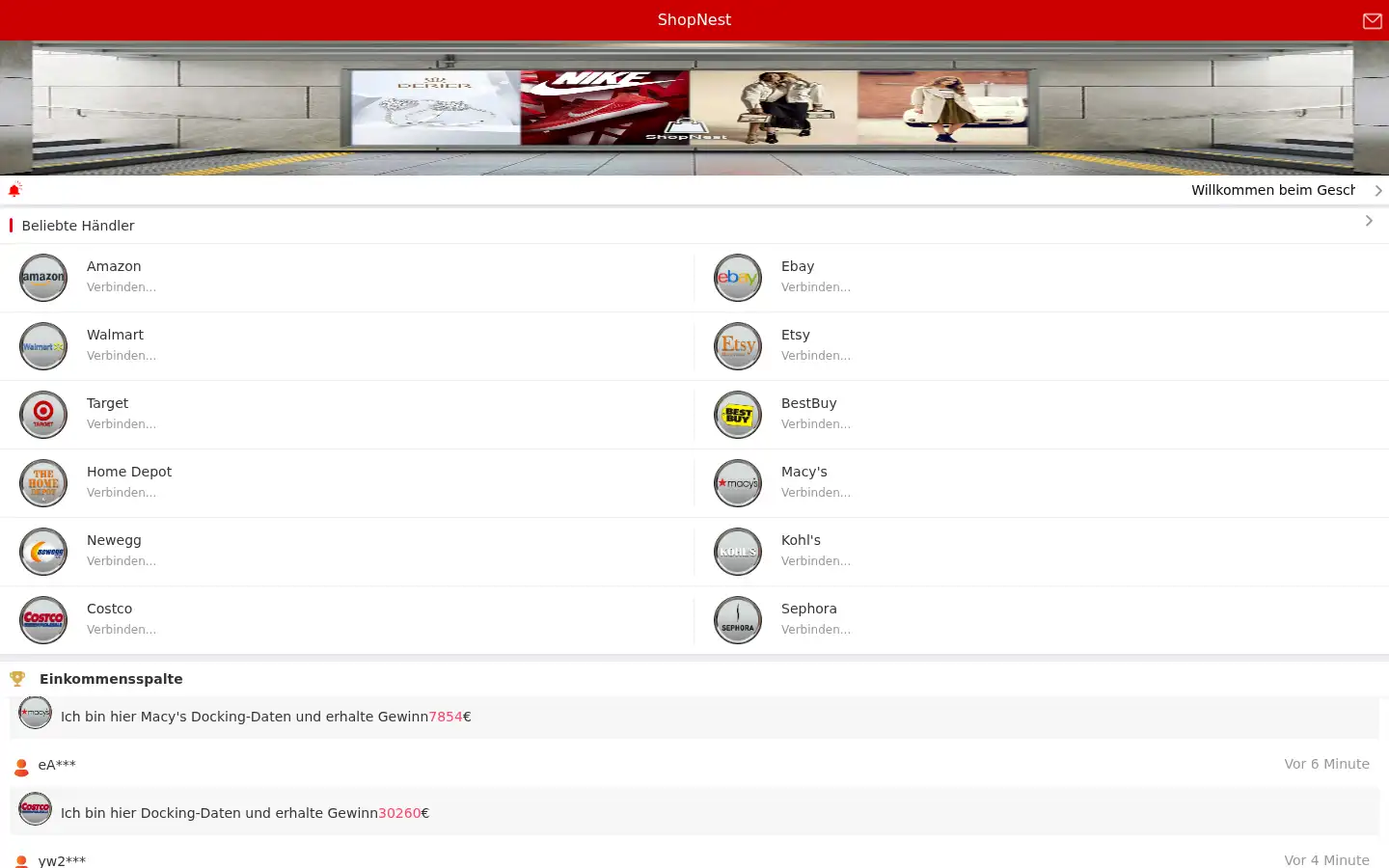
Task: Open the announcement ticker chevron arrow
Action: 1378,191
